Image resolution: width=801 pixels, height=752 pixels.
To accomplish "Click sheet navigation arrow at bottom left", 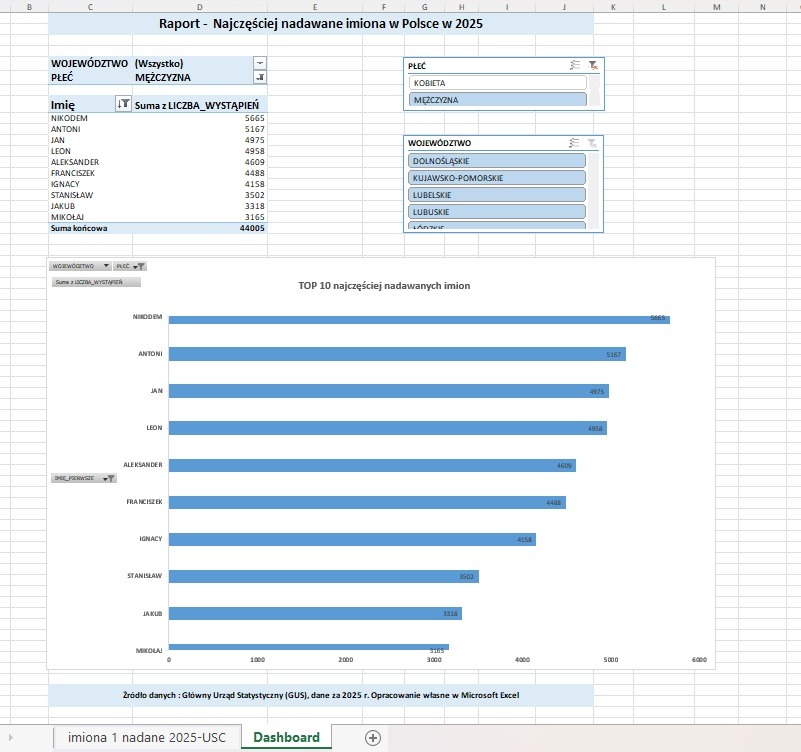I will tap(10, 737).
